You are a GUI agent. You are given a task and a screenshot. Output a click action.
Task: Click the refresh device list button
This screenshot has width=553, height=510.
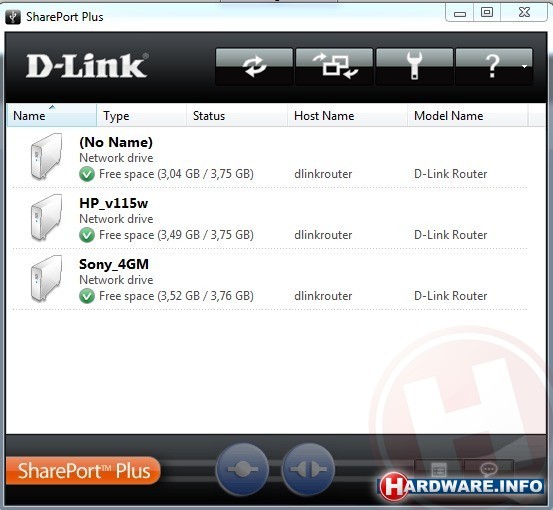[x=254, y=67]
